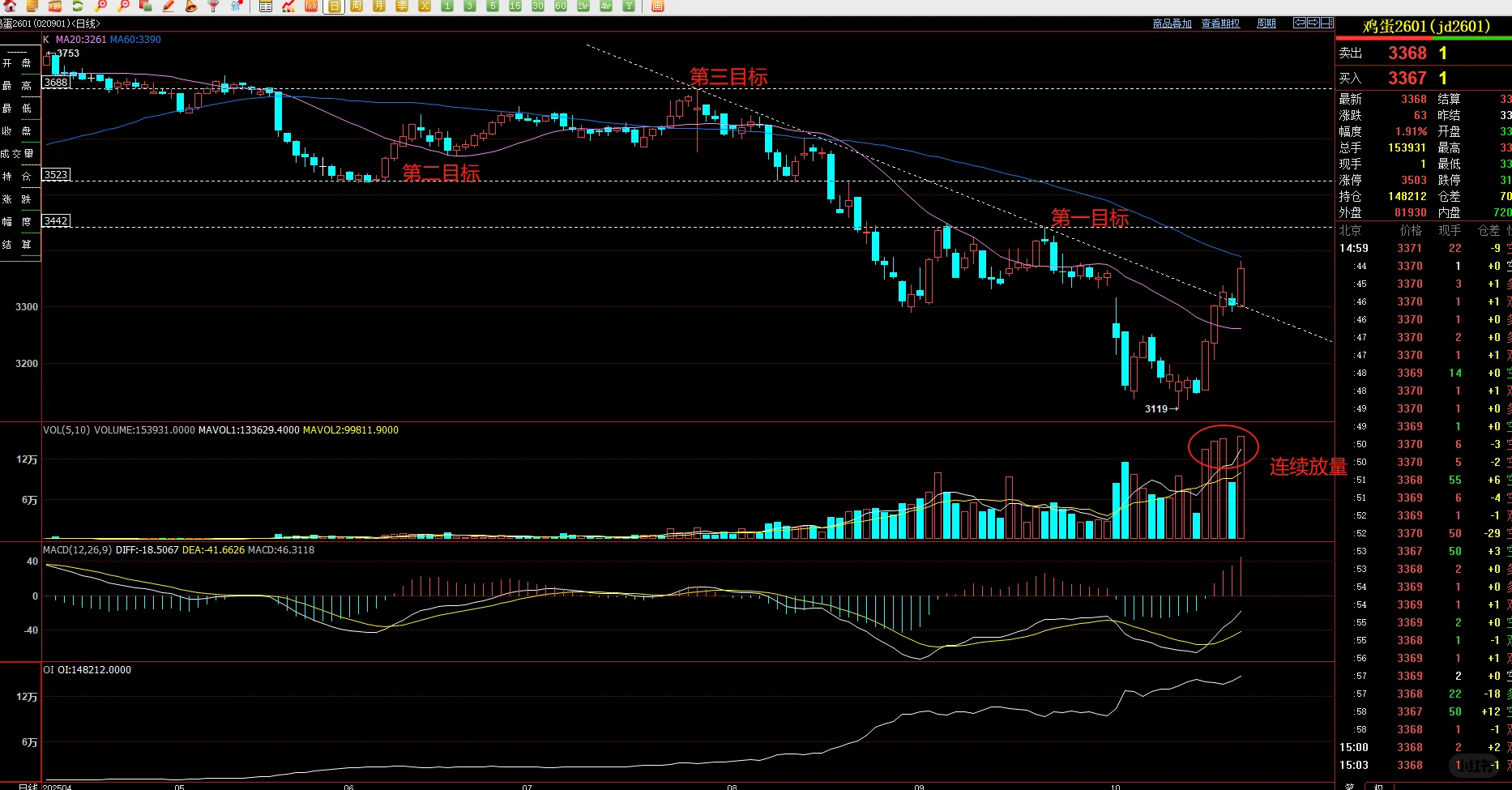
Task: Select the 日 daily period
Action: click(x=334, y=6)
